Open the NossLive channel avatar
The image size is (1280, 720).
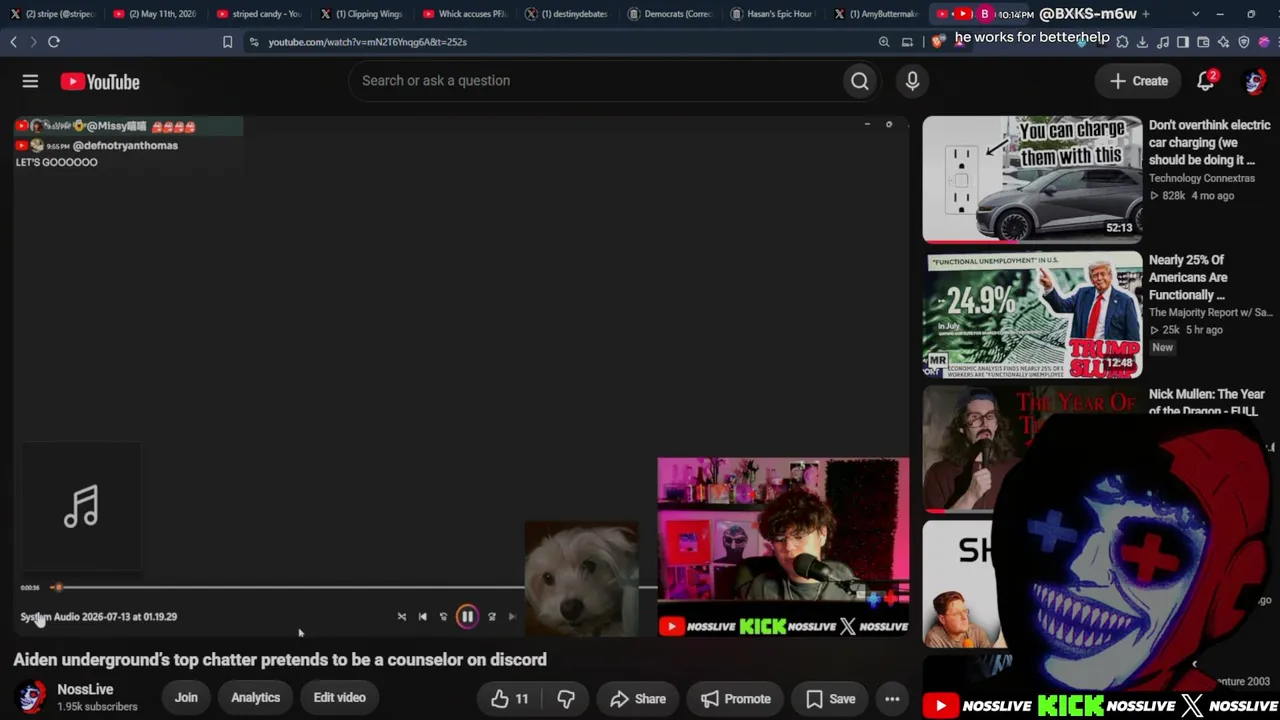(31, 697)
